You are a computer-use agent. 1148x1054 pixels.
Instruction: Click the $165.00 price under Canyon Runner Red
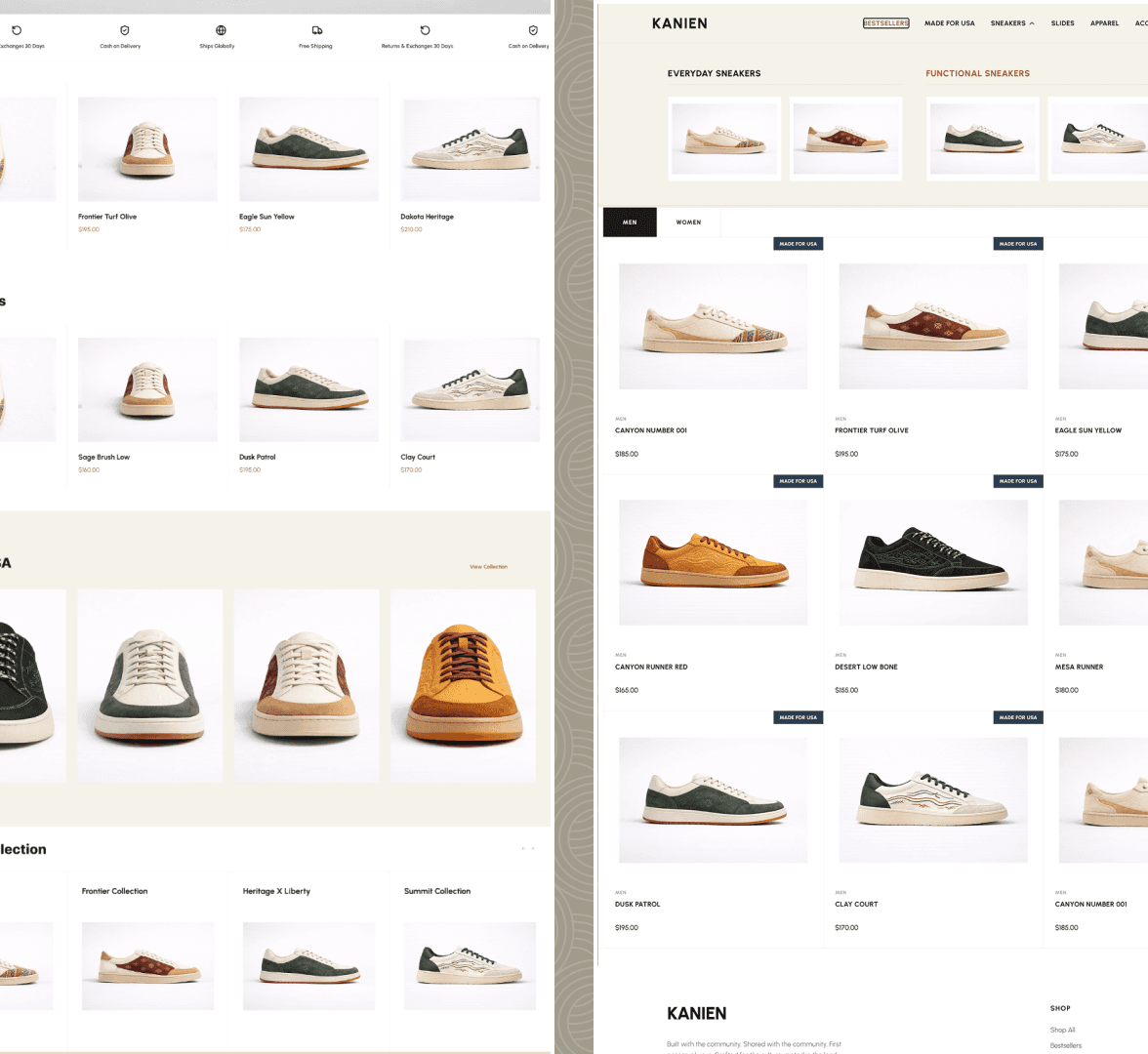coord(627,690)
